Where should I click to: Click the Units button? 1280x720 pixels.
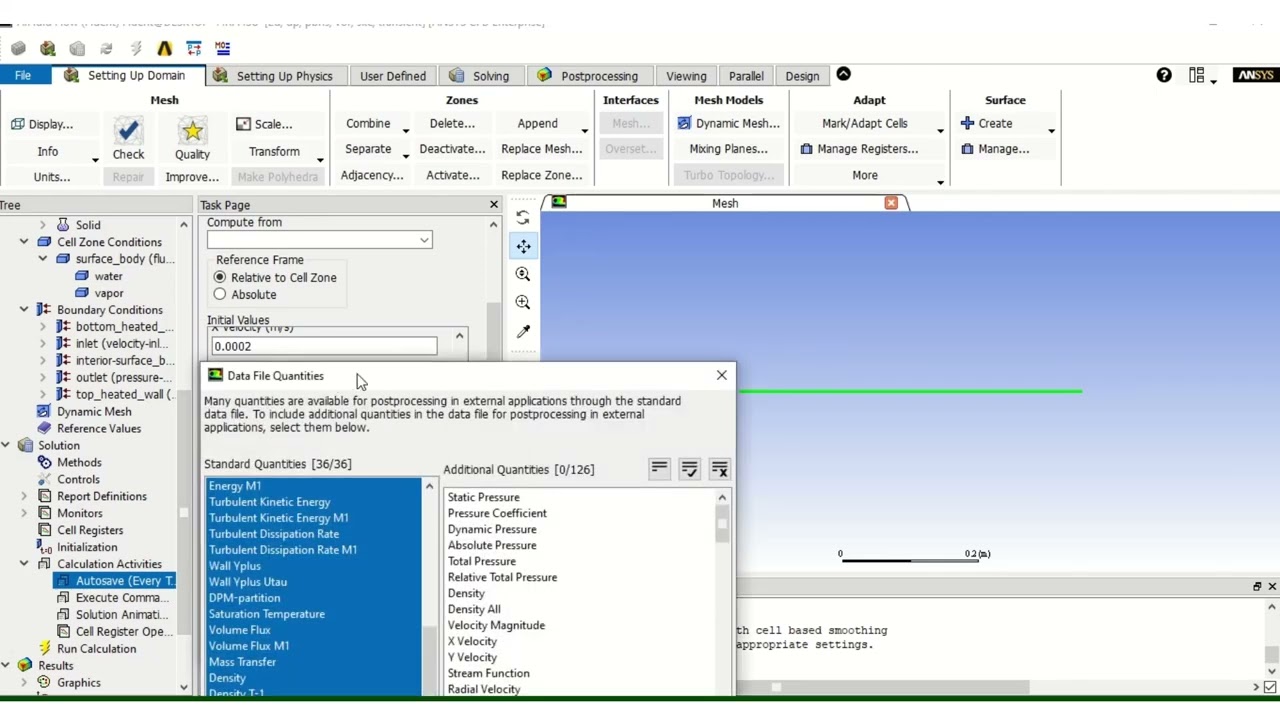(x=52, y=177)
